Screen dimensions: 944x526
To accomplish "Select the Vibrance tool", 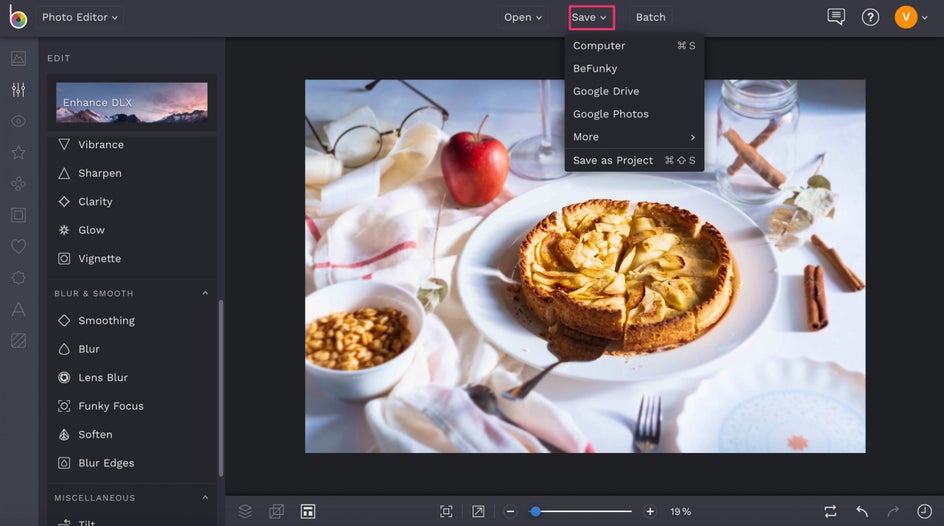I will tap(132, 144).
